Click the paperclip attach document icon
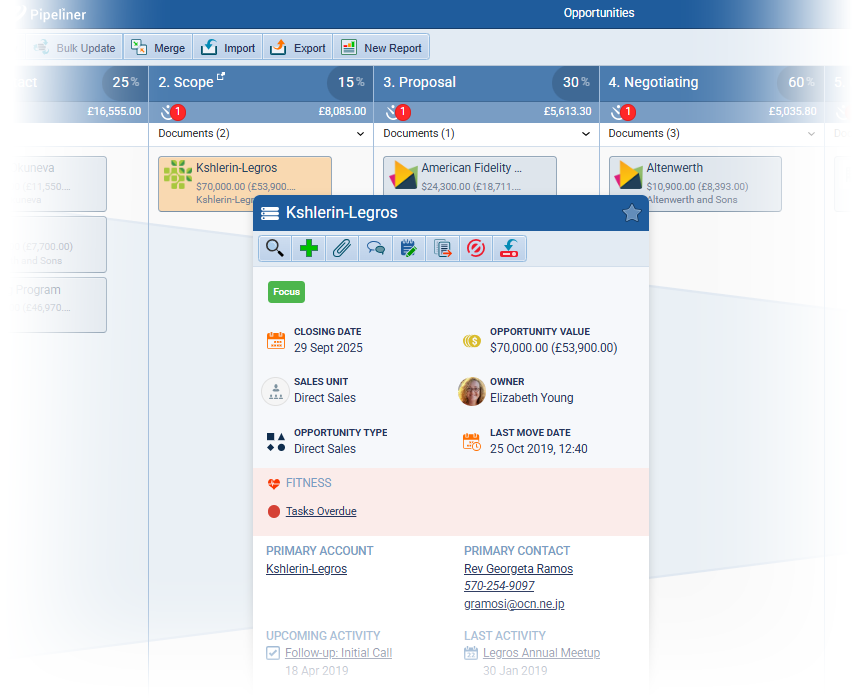Viewport: 852px width, 698px height. 342,249
